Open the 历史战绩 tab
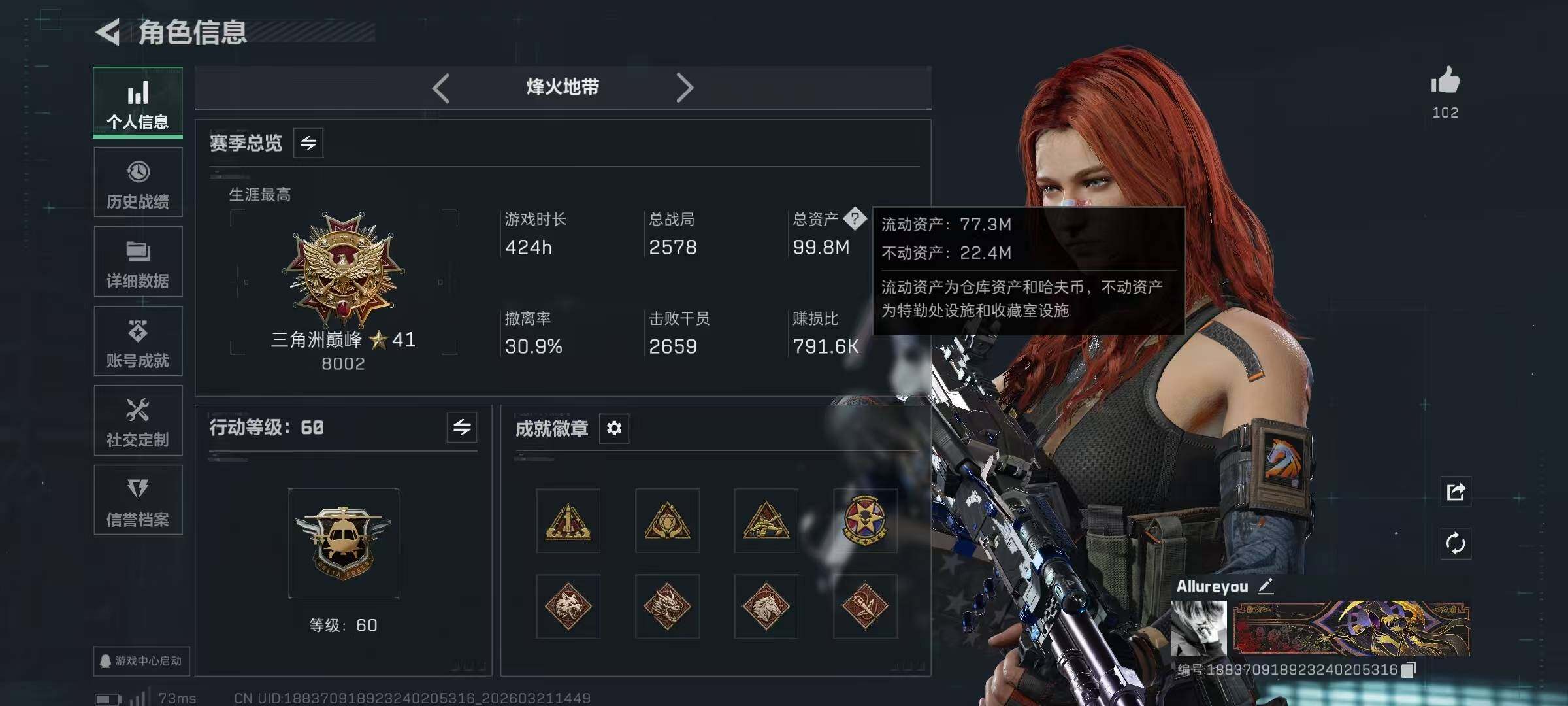This screenshot has height=706, width=1568. pyautogui.click(x=138, y=182)
